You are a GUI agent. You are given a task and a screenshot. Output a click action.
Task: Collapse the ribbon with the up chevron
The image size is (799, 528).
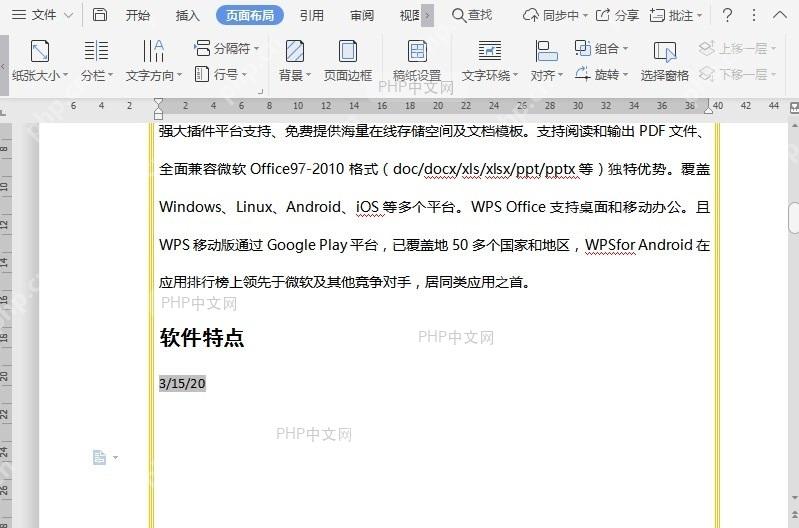[x=780, y=15]
